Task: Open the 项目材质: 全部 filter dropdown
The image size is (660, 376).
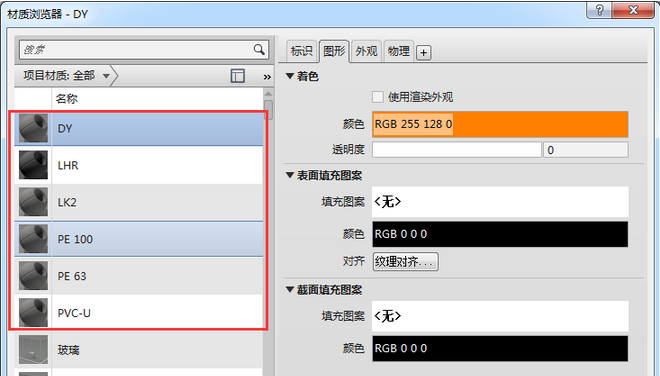Action: [x=66, y=76]
